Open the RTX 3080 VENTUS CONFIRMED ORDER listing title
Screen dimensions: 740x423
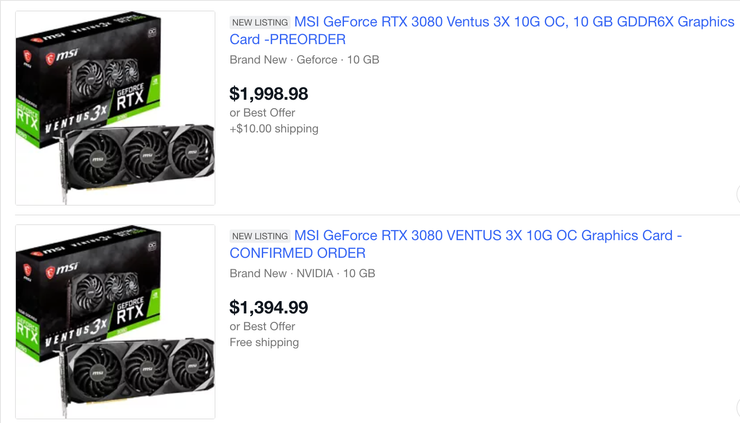(487, 236)
